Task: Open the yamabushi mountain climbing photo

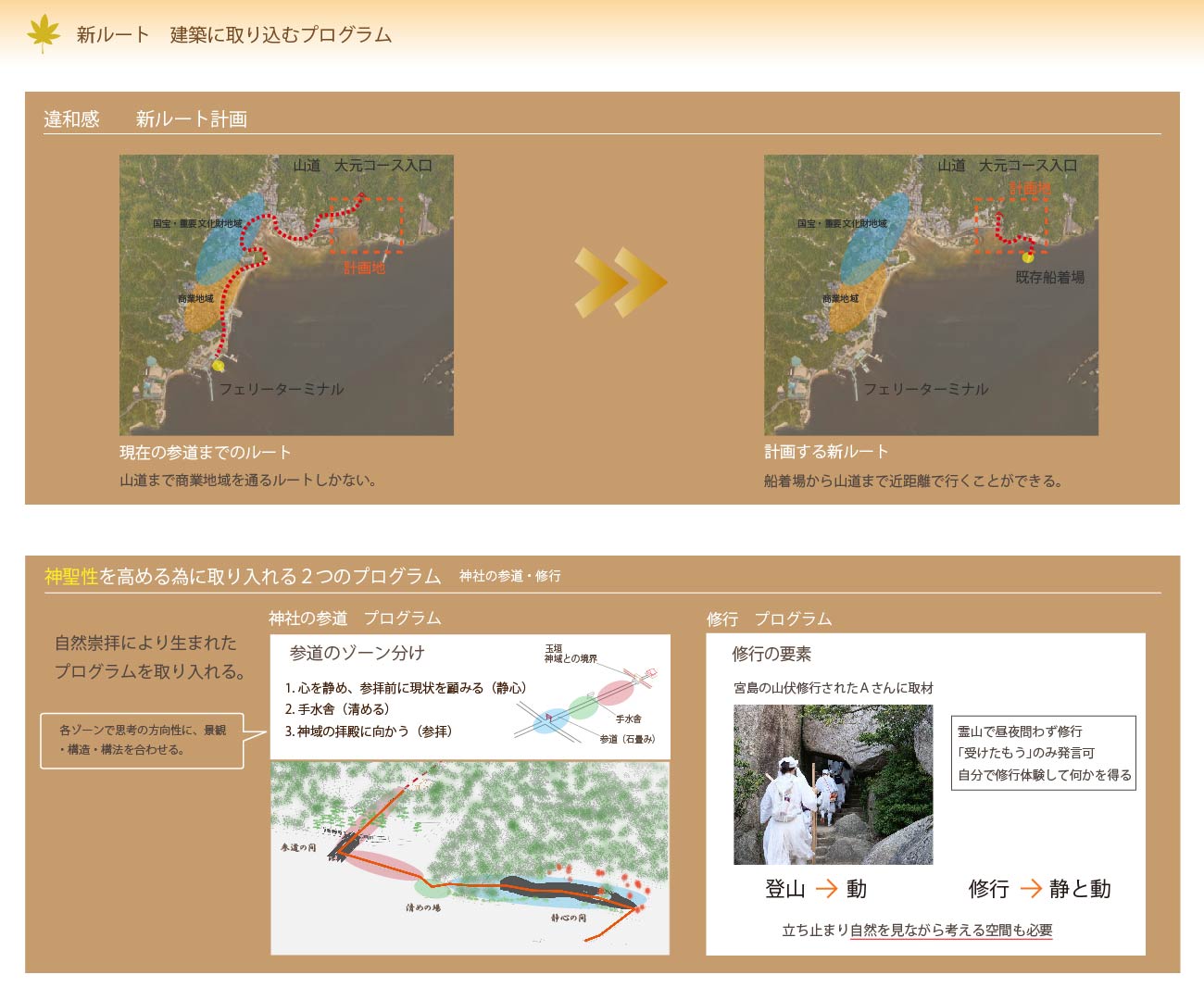Action: coord(833,784)
